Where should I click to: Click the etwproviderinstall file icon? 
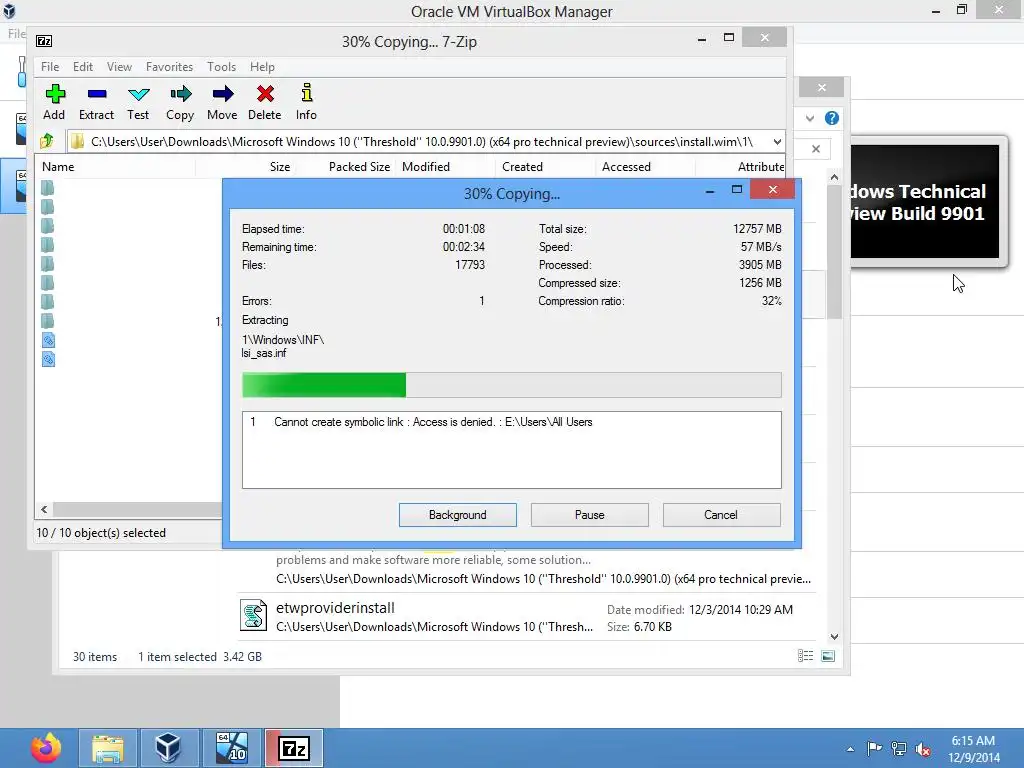(253, 615)
